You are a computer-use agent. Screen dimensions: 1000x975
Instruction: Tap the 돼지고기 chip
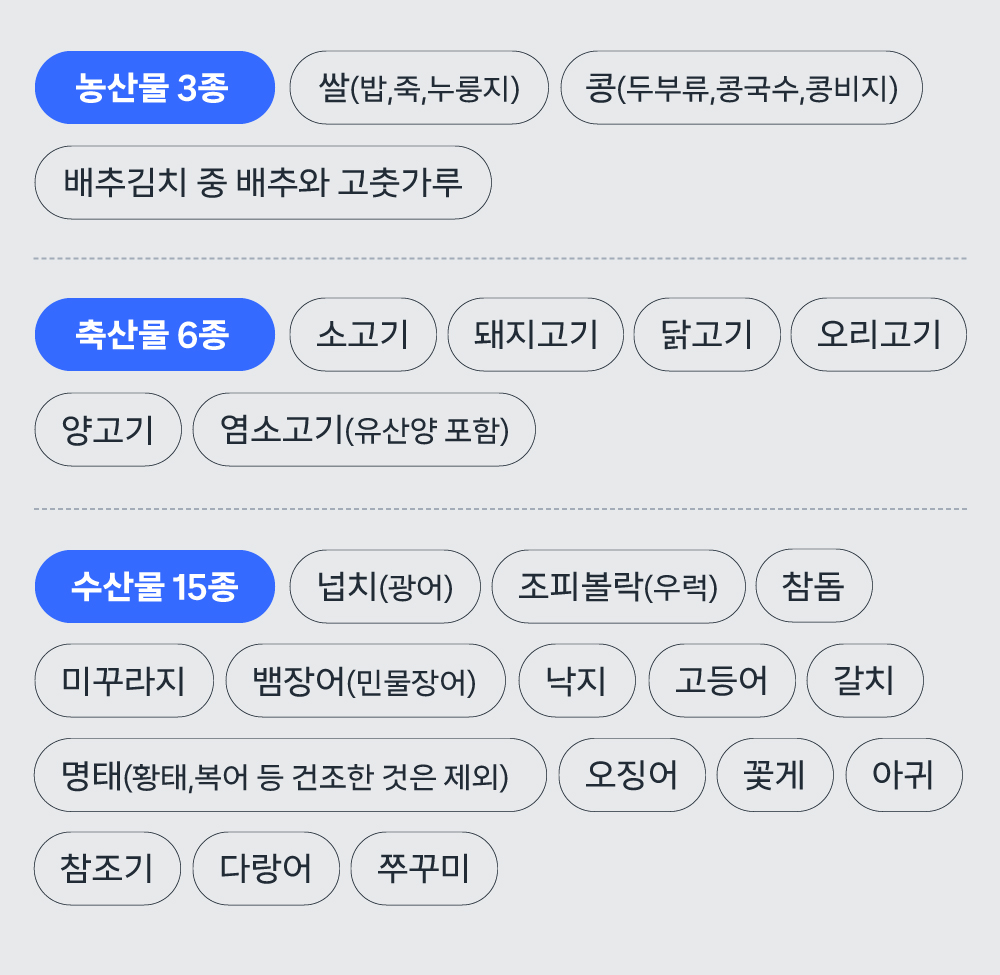[536, 334]
